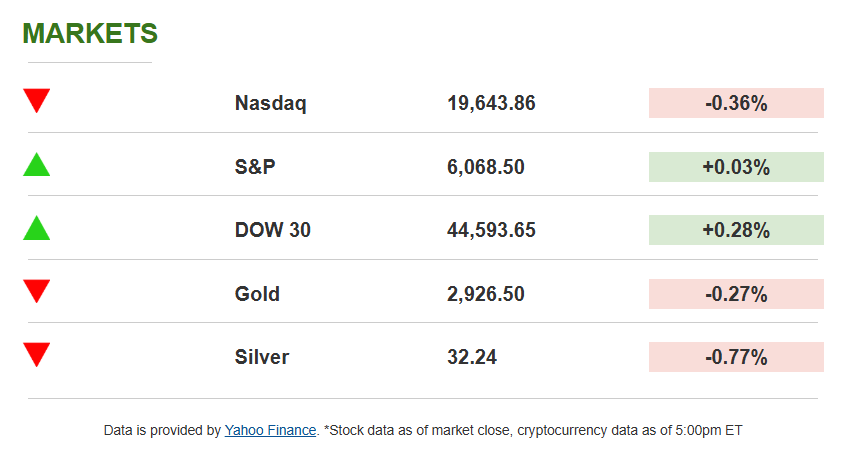Click the red down arrow beside Nasdaq
Viewport: 848px width, 451px height.
[x=37, y=101]
